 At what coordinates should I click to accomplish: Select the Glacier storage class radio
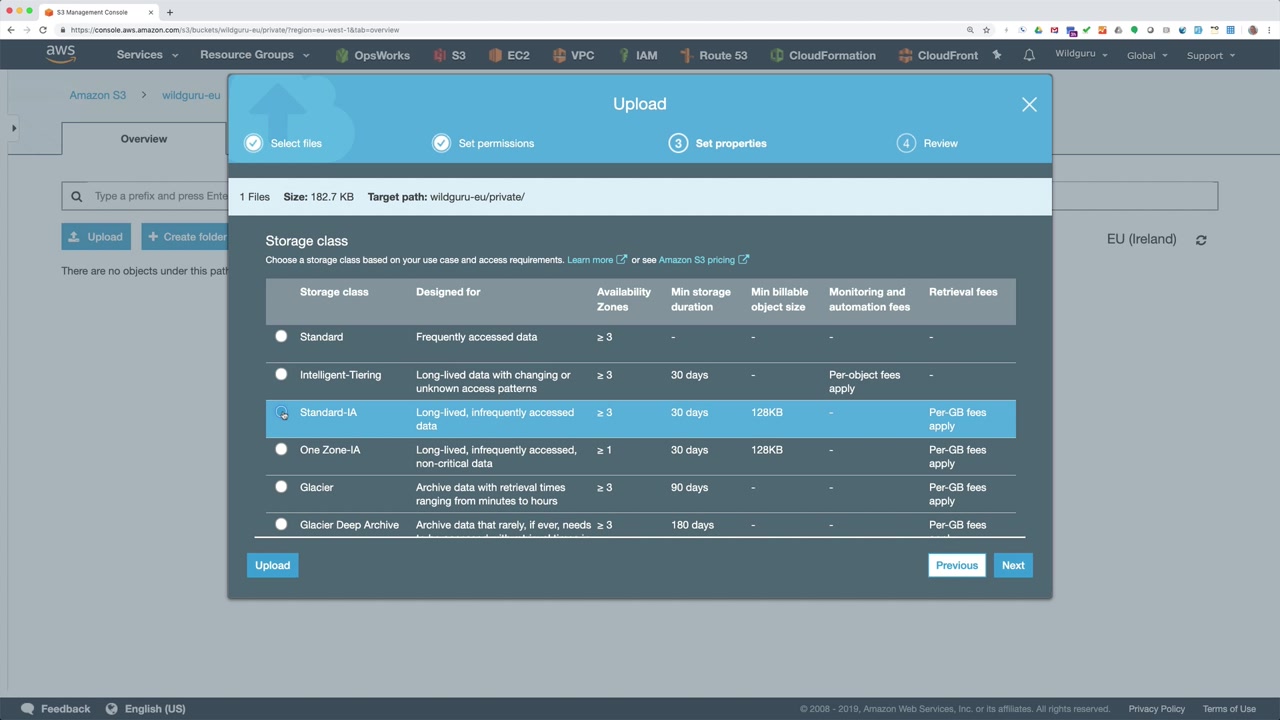(281, 487)
